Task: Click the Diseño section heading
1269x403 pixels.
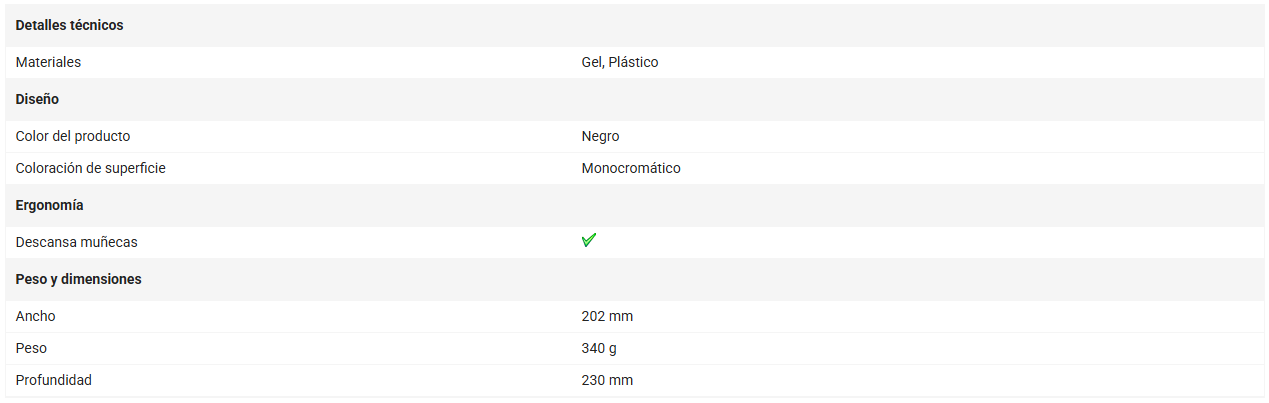Action: 37,99
